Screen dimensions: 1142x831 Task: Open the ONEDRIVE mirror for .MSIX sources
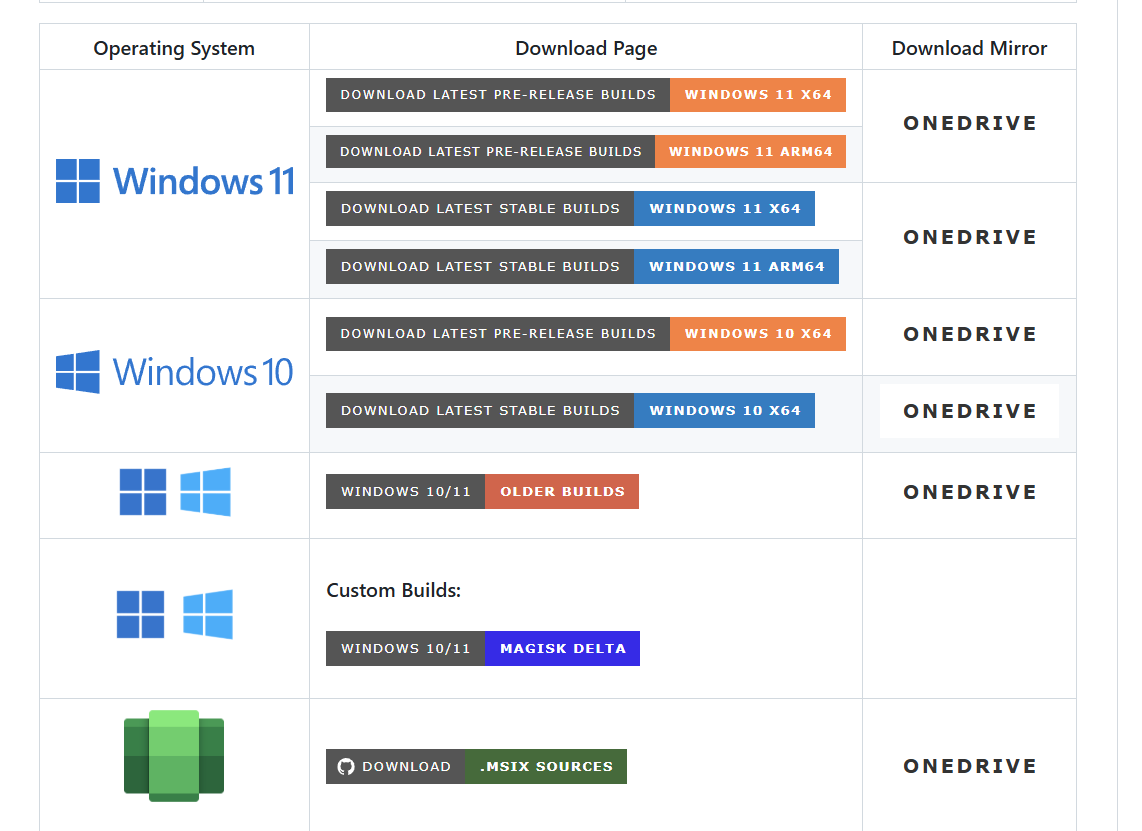(x=969, y=765)
